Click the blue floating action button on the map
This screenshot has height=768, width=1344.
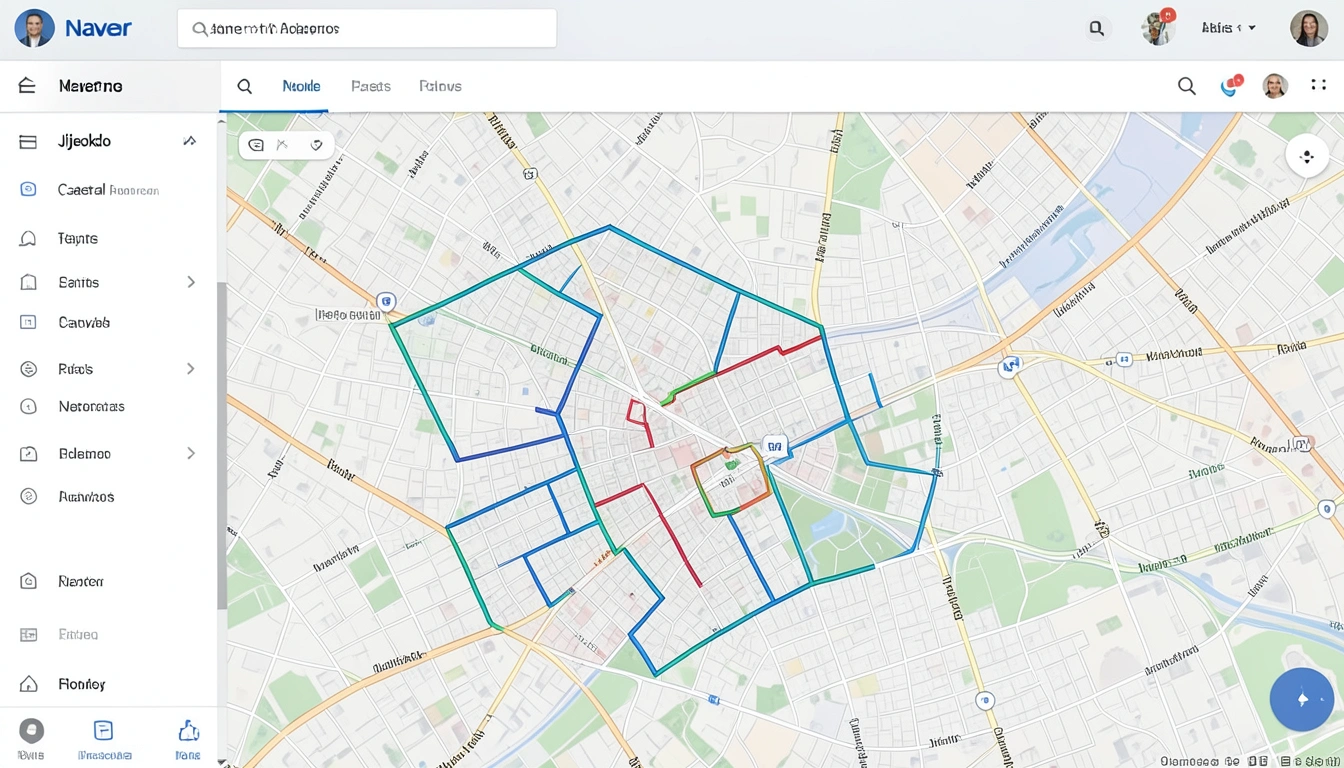pos(1301,699)
